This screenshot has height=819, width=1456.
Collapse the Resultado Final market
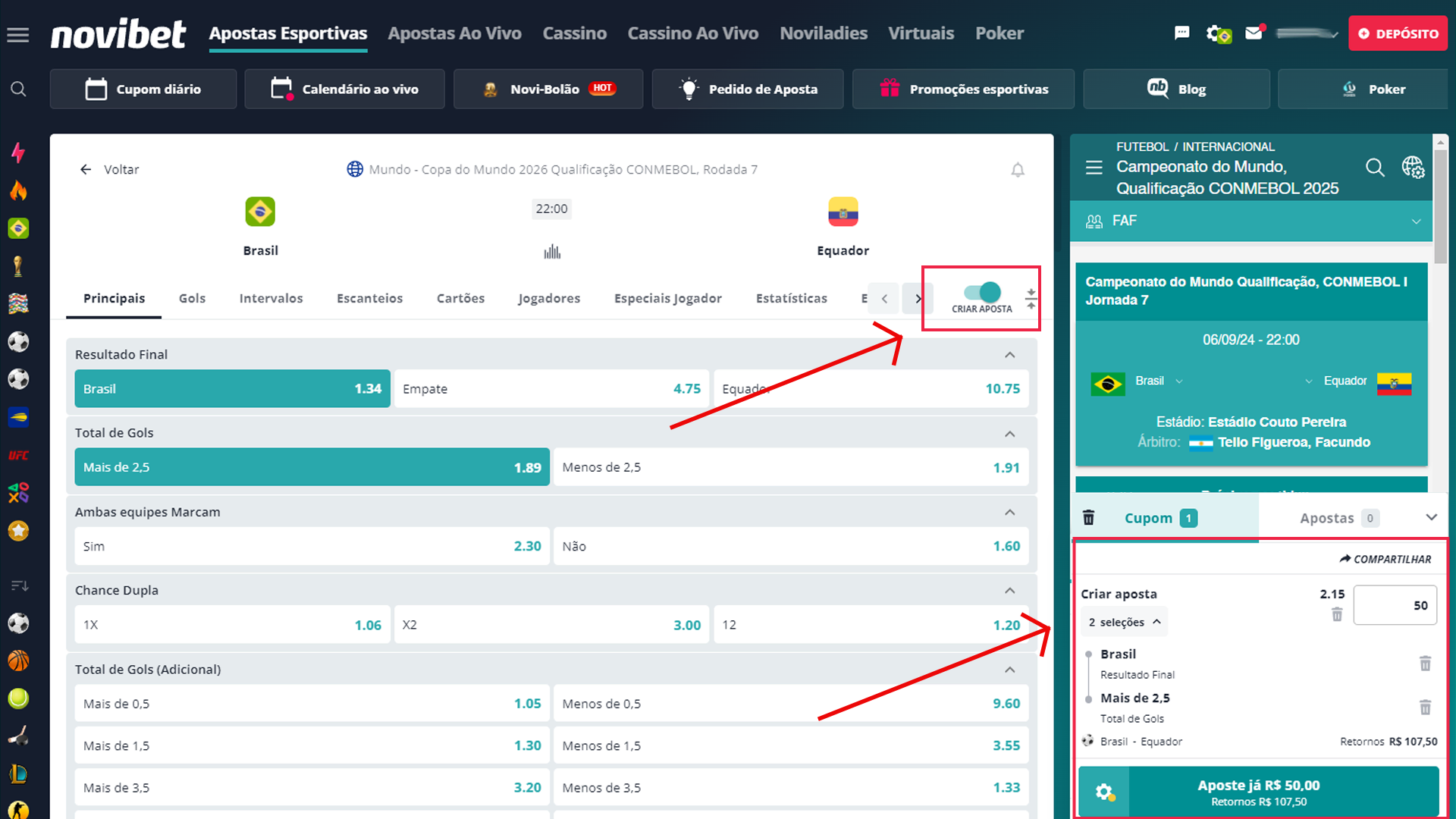tap(1009, 355)
